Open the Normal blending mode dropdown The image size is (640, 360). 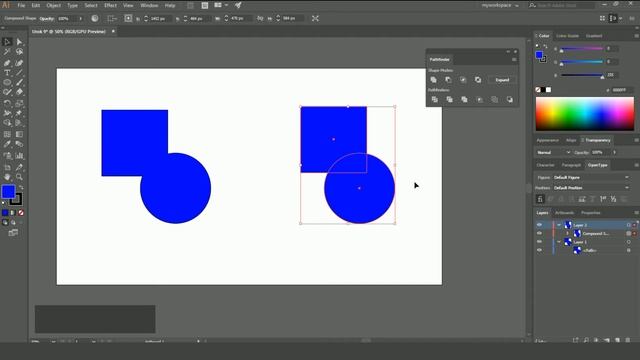point(553,152)
